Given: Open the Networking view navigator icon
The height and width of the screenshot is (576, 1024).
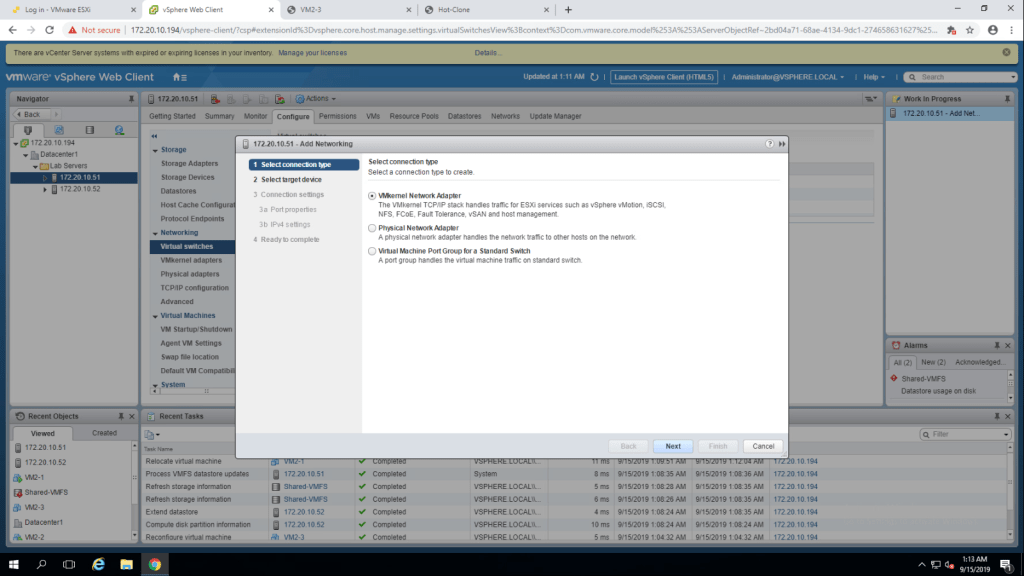Looking at the screenshot, I should pyautogui.click(x=119, y=130).
